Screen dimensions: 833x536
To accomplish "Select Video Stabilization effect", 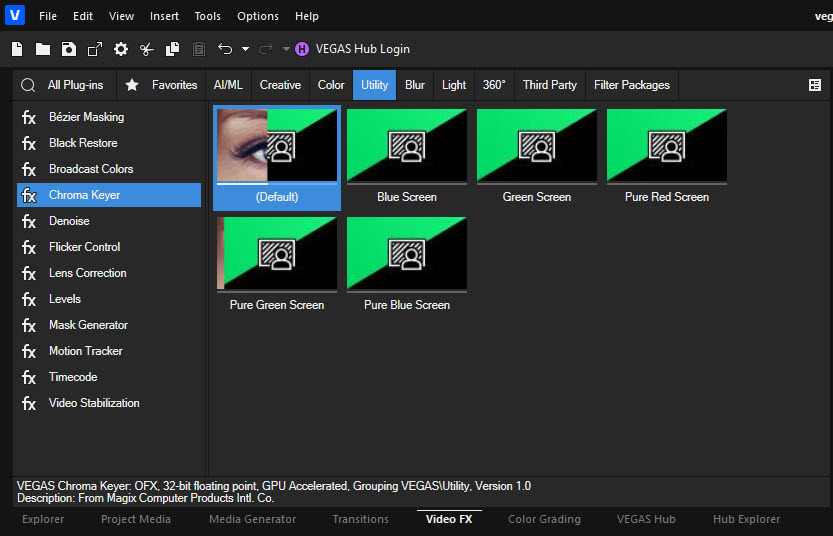I will [109, 403].
